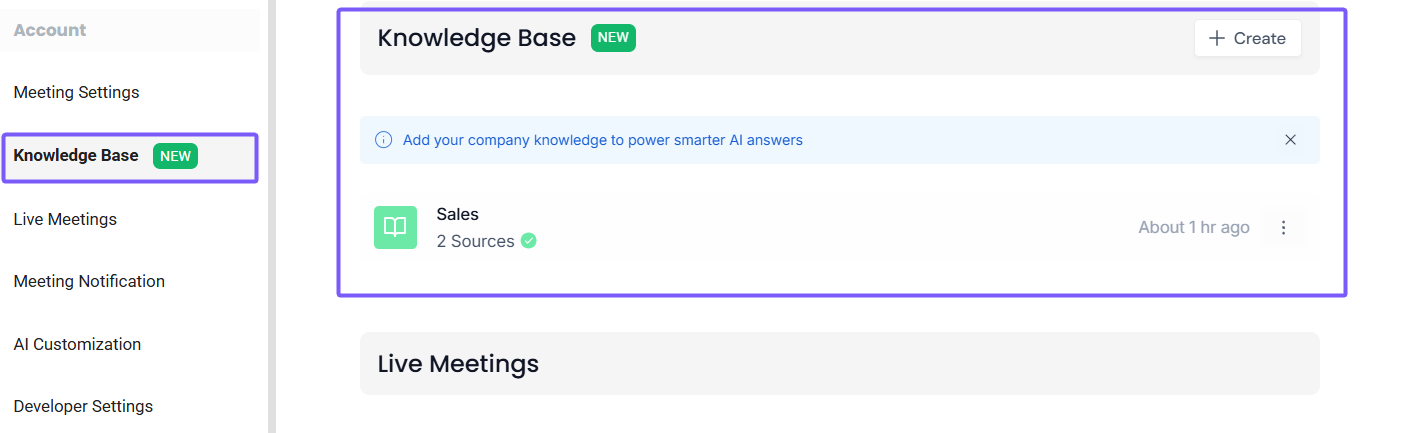Screen dimensions: 1404x433
Task: Dismiss the company knowledge banner
Action: click(x=1290, y=140)
